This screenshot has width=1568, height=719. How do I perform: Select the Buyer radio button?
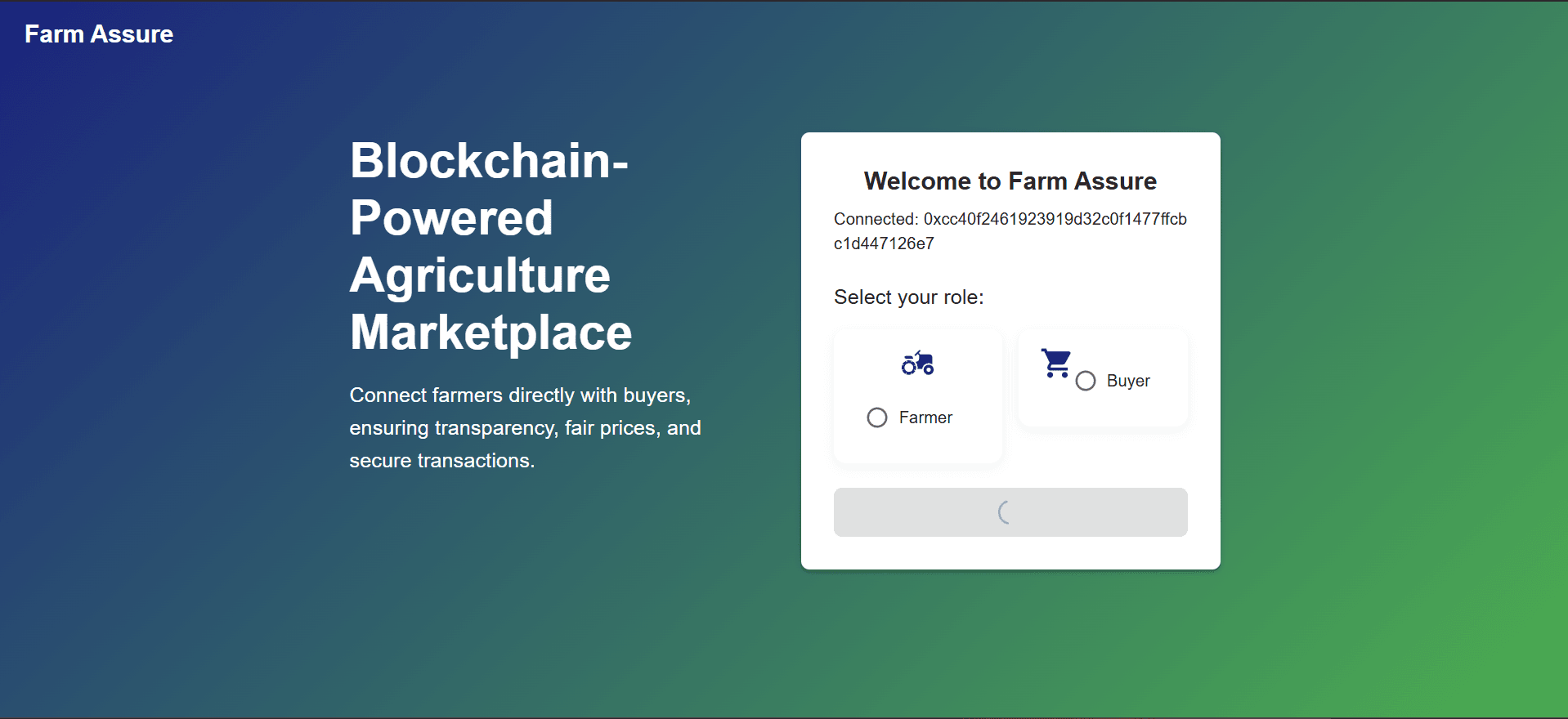tap(1086, 381)
